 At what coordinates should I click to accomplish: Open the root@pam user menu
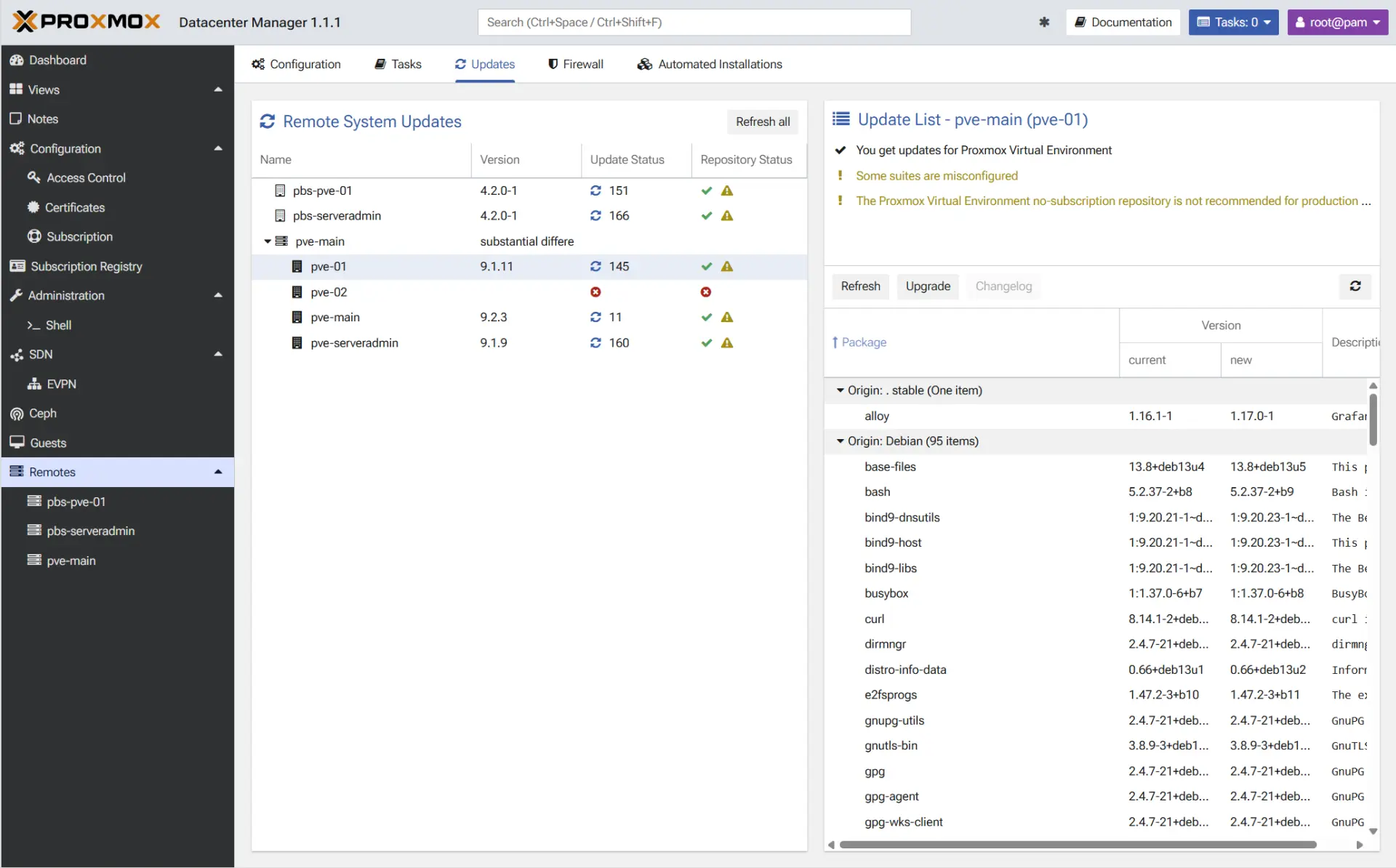point(1338,22)
